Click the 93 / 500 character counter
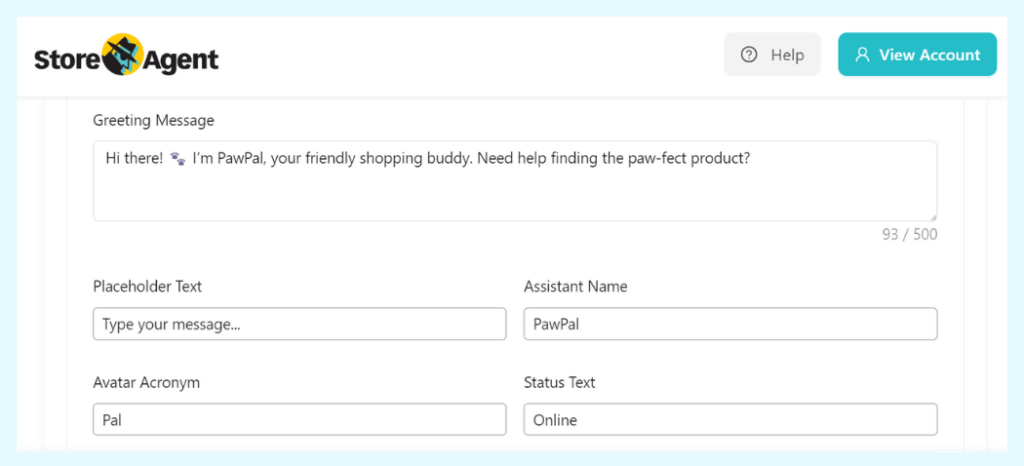 (909, 235)
